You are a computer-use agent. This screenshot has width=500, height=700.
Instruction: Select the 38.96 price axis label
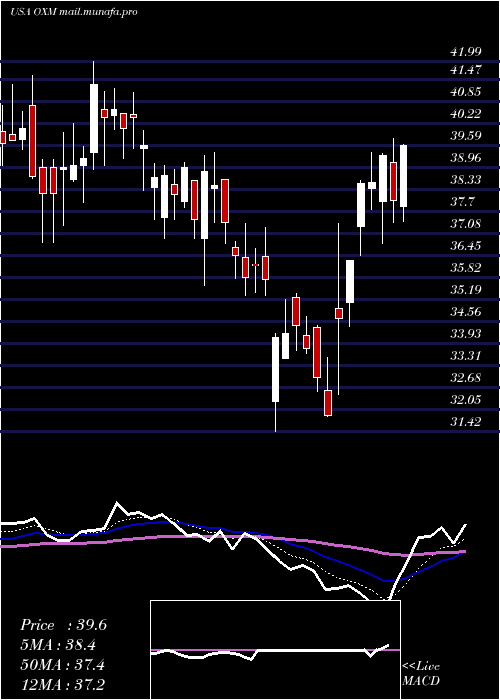(466, 158)
